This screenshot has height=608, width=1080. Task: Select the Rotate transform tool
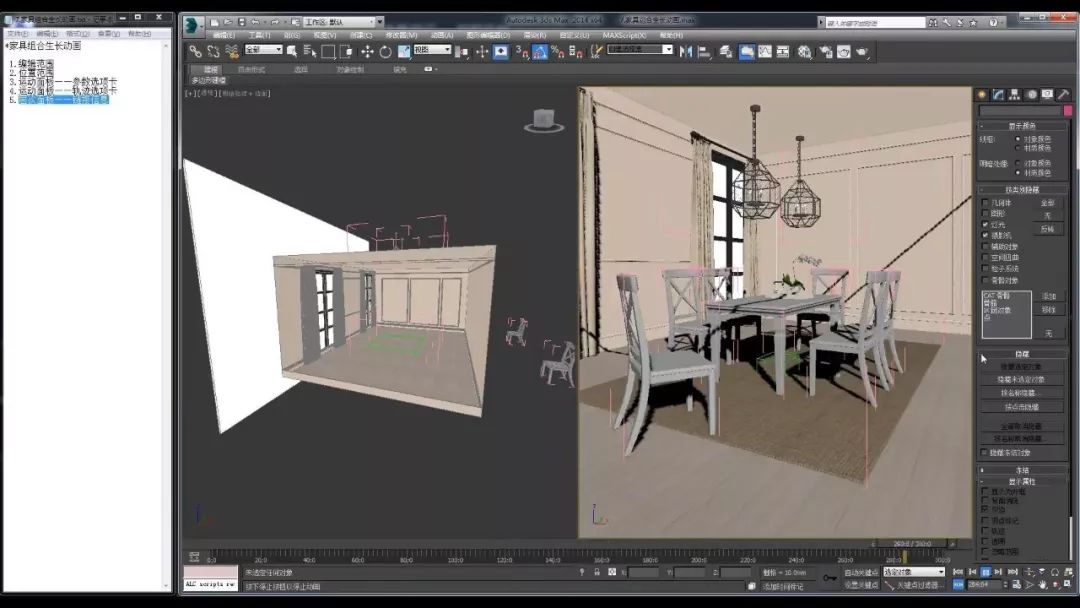click(x=385, y=52)
